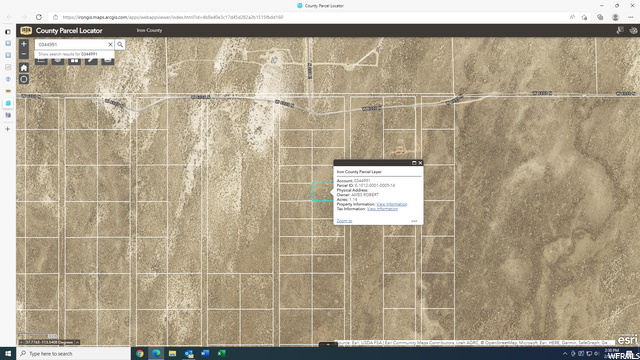Image resolution: width=640 pixels, height=360 pixels.
Task: Open the Print widget
Action: [x=108, y=61]
